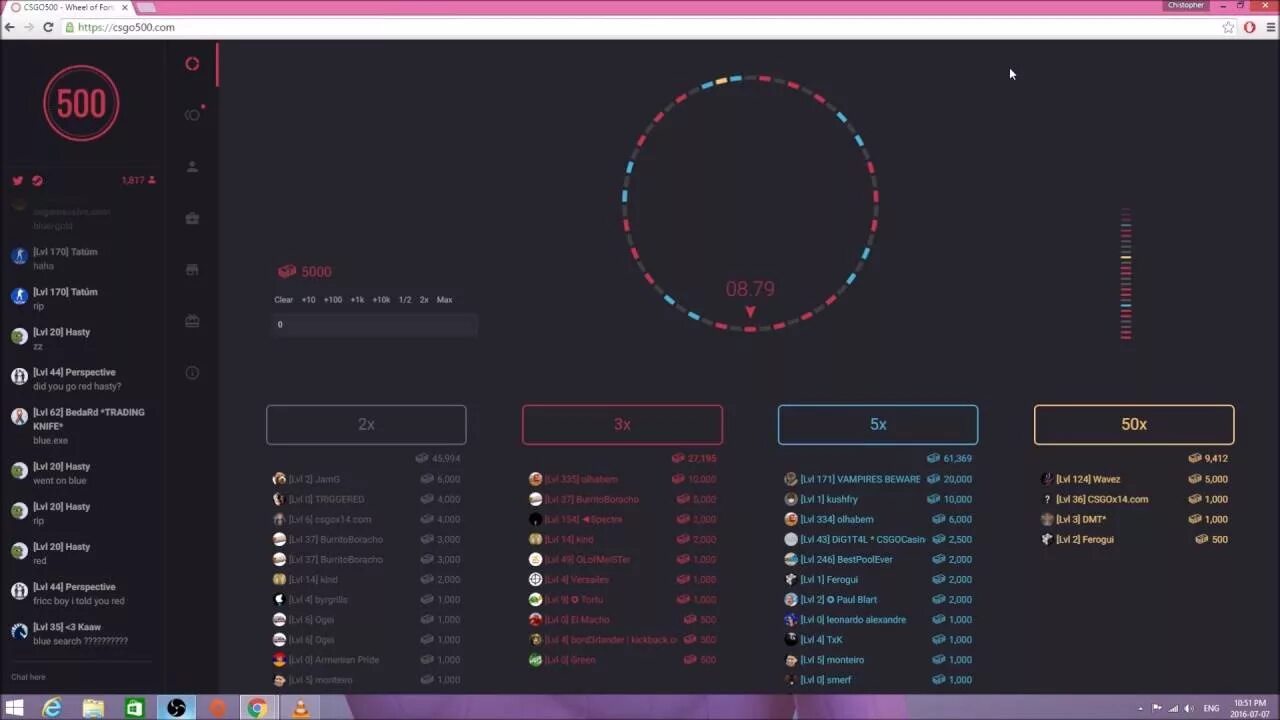The height and width of the screenshot is (720, 1280).
Task: Open the shop storefront sidebar icon
Action: point(192,270)
